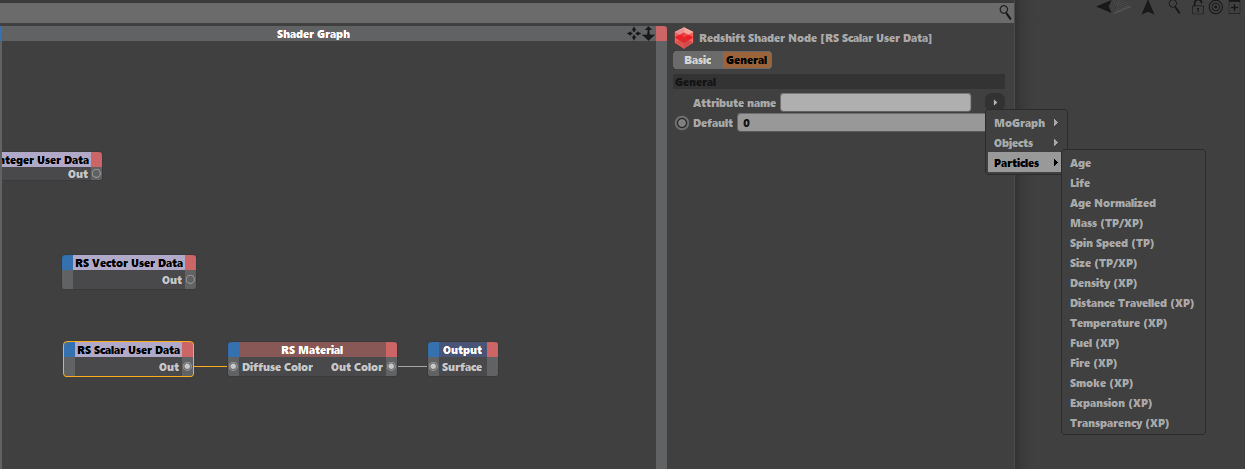This screenshot has width=1245, height=469.
Task: Switch to the Basic tab
Action: [698, 60]
